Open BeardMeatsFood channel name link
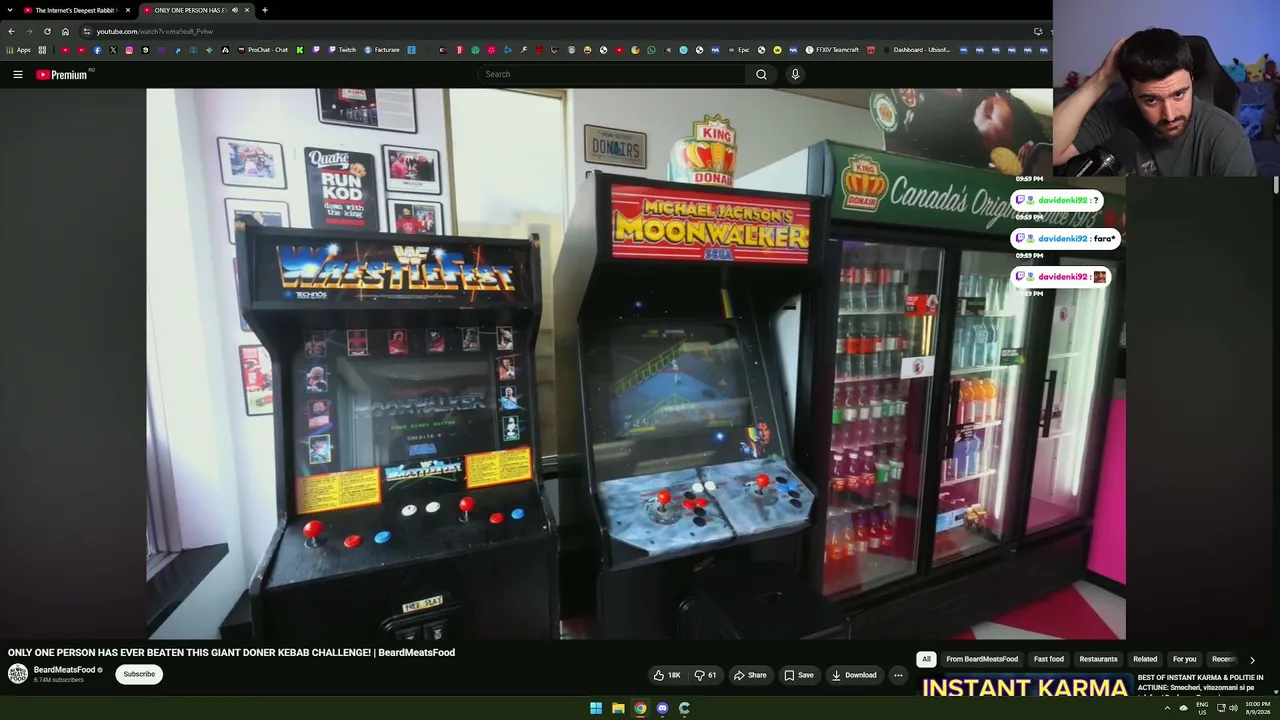 pyautogui.click(x=65, y=670)
